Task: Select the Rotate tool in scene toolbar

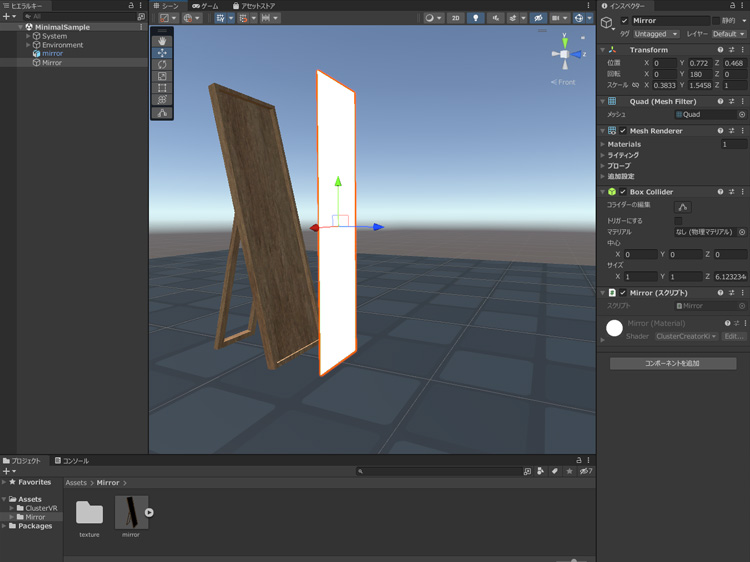Action: (x=162, y=65)
